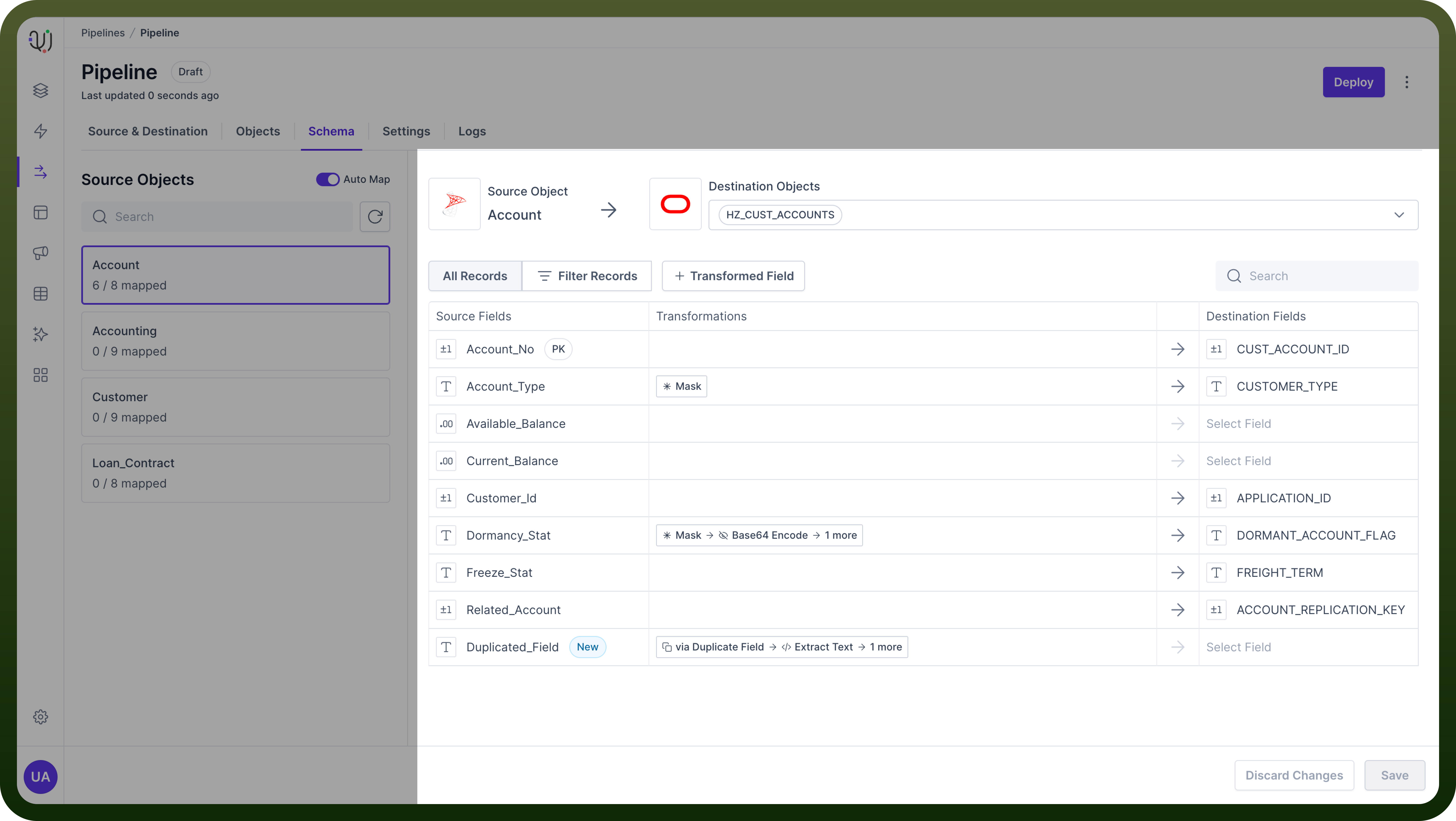Click the Account_No mapping arrow
This screenshot has width=1456, height=821.
[1178, 349]
